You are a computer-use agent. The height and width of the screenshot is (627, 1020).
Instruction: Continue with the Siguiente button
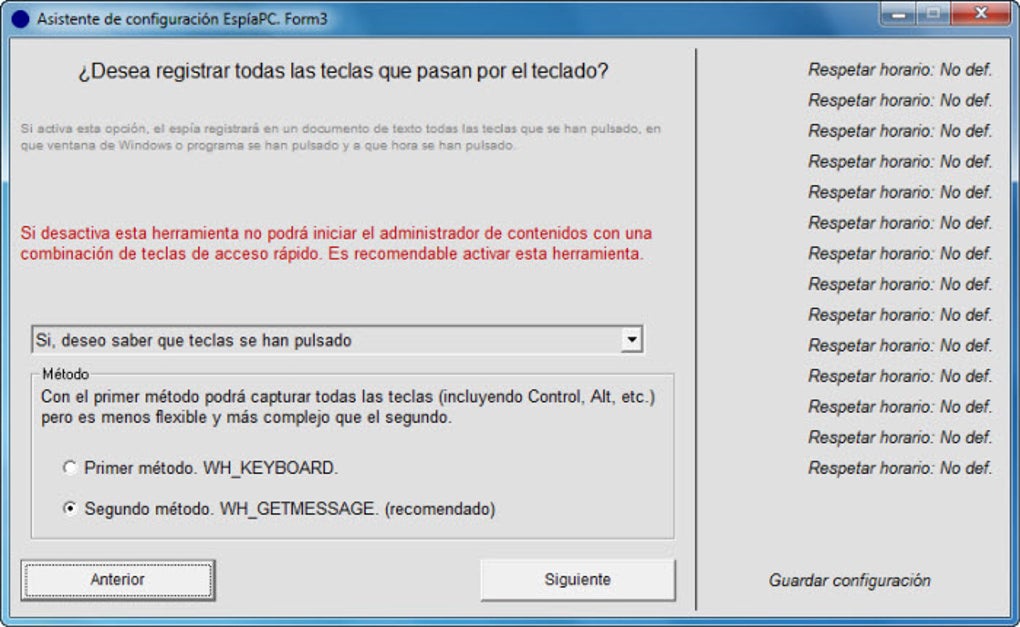pyautogui.click(x=578, y=580)
